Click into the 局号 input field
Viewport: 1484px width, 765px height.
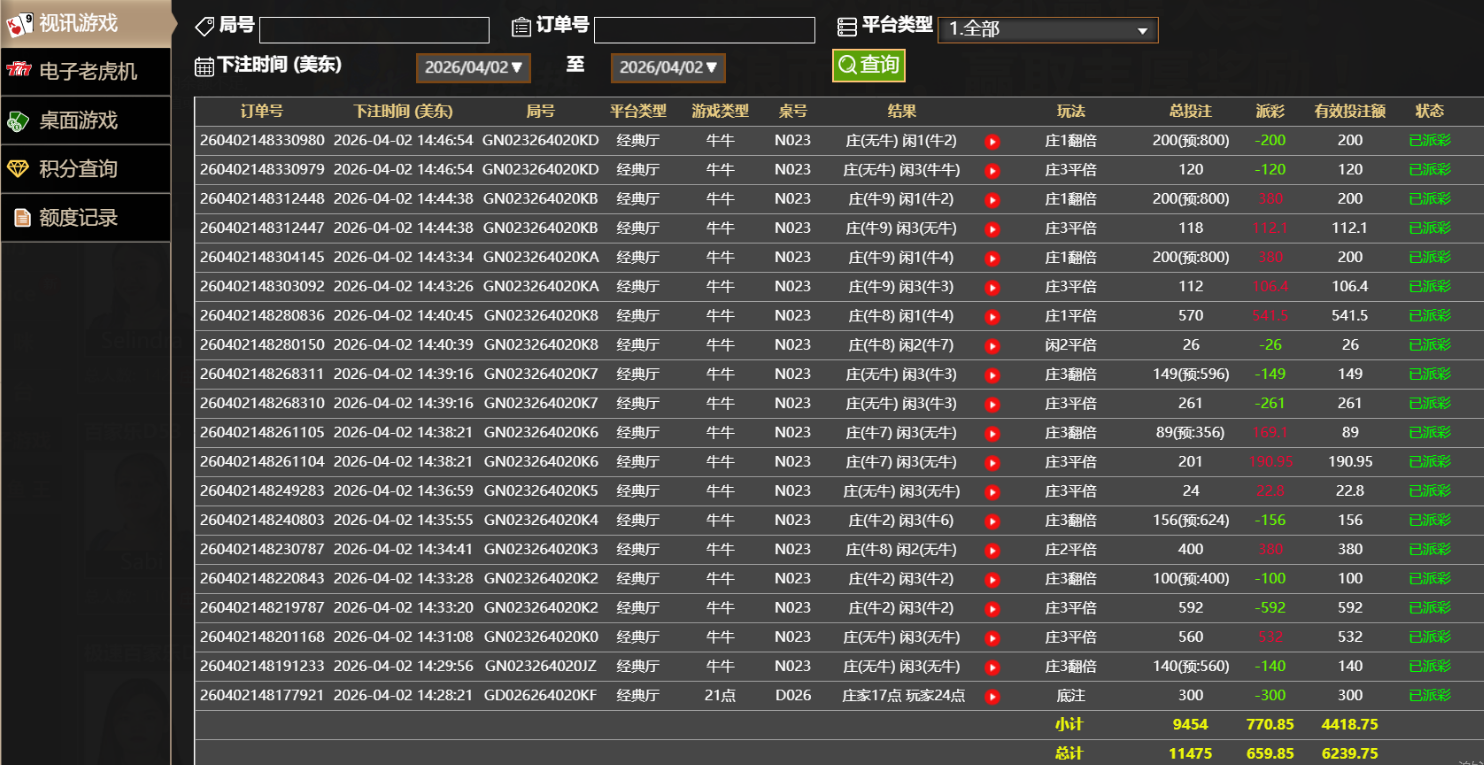click(x=374, y=30)
